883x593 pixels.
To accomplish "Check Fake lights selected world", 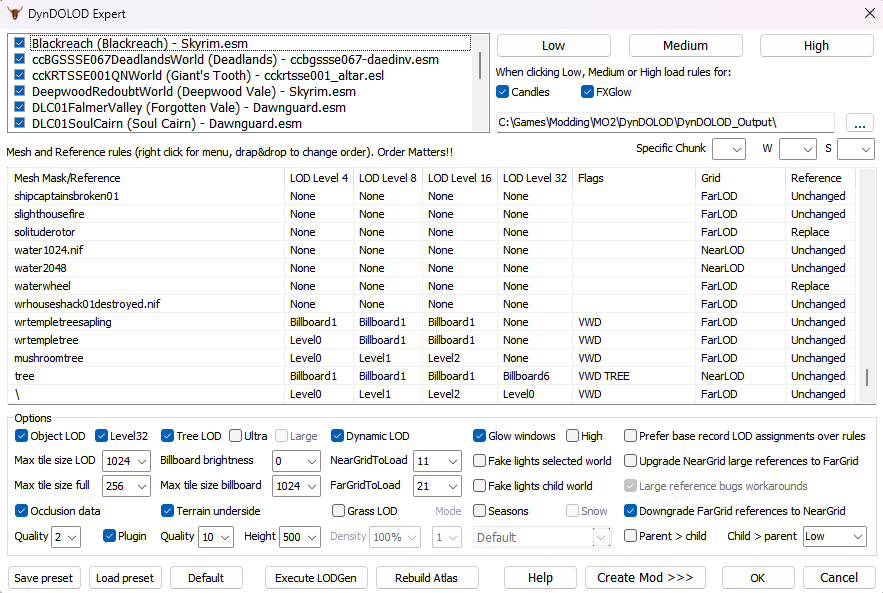I will pos(479,461).
